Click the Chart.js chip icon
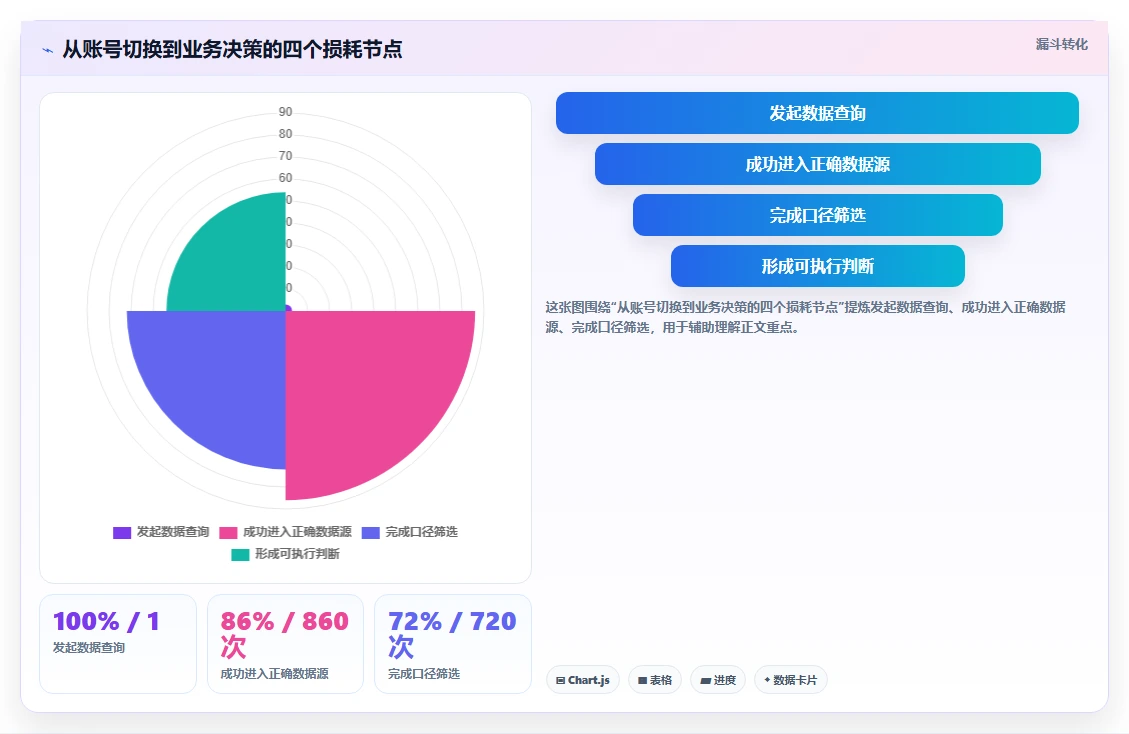The height and width of the screenshot is (734, 1129). [560, 681]
